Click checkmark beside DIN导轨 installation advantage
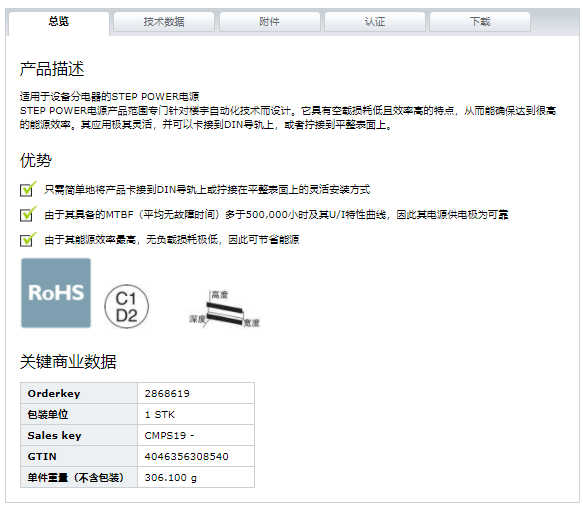The width and height of the screenshot is (583, 508). 28,189
